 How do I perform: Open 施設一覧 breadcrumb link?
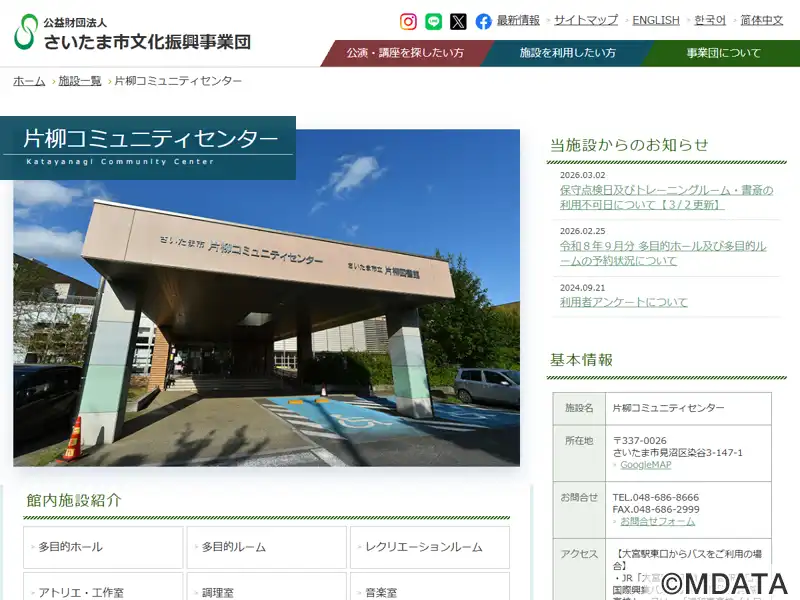tap(80, 81)
